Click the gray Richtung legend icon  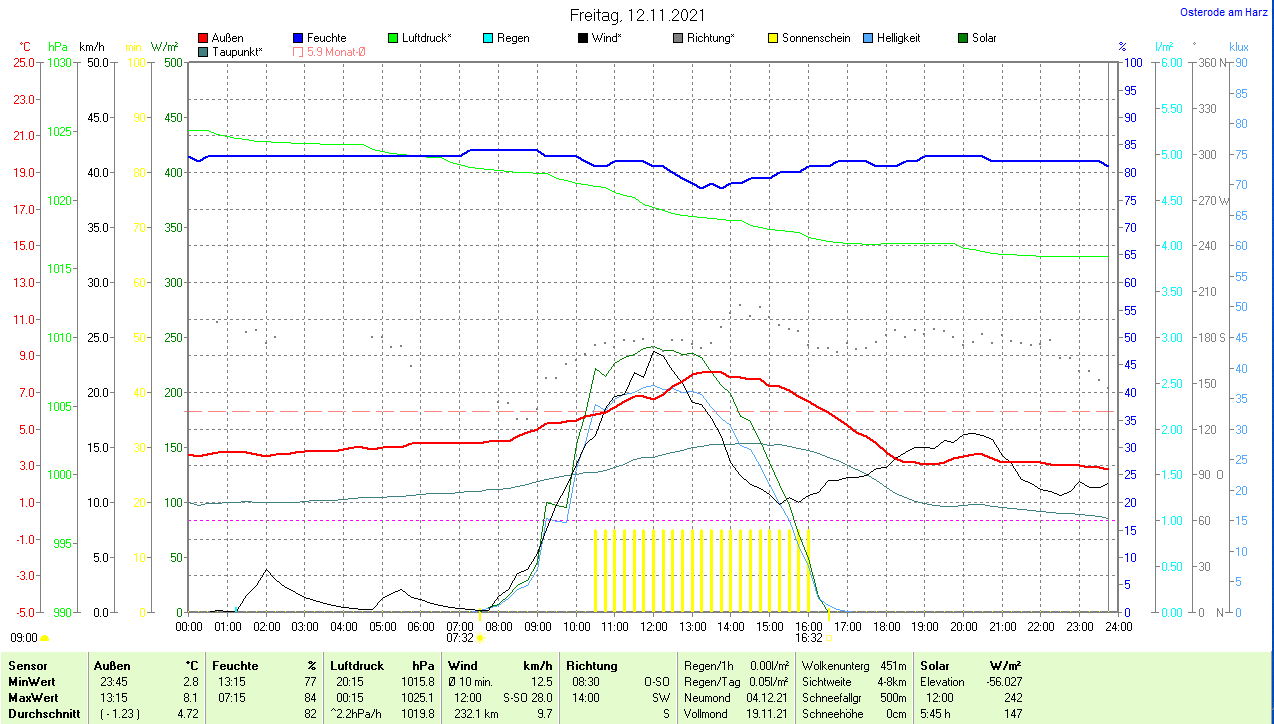point(678,38)
